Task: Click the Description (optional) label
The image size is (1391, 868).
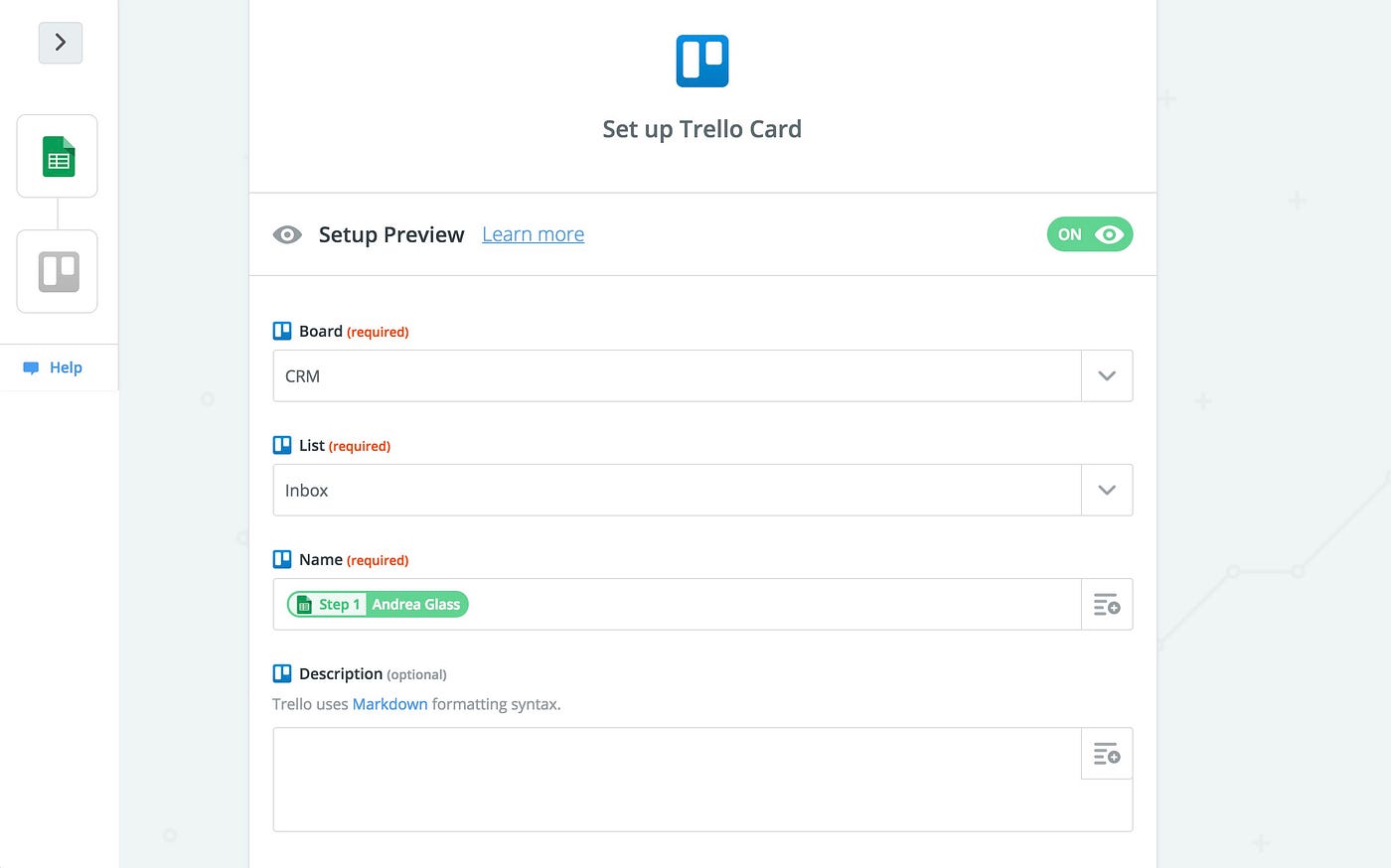Action: (x=373, y=673)
